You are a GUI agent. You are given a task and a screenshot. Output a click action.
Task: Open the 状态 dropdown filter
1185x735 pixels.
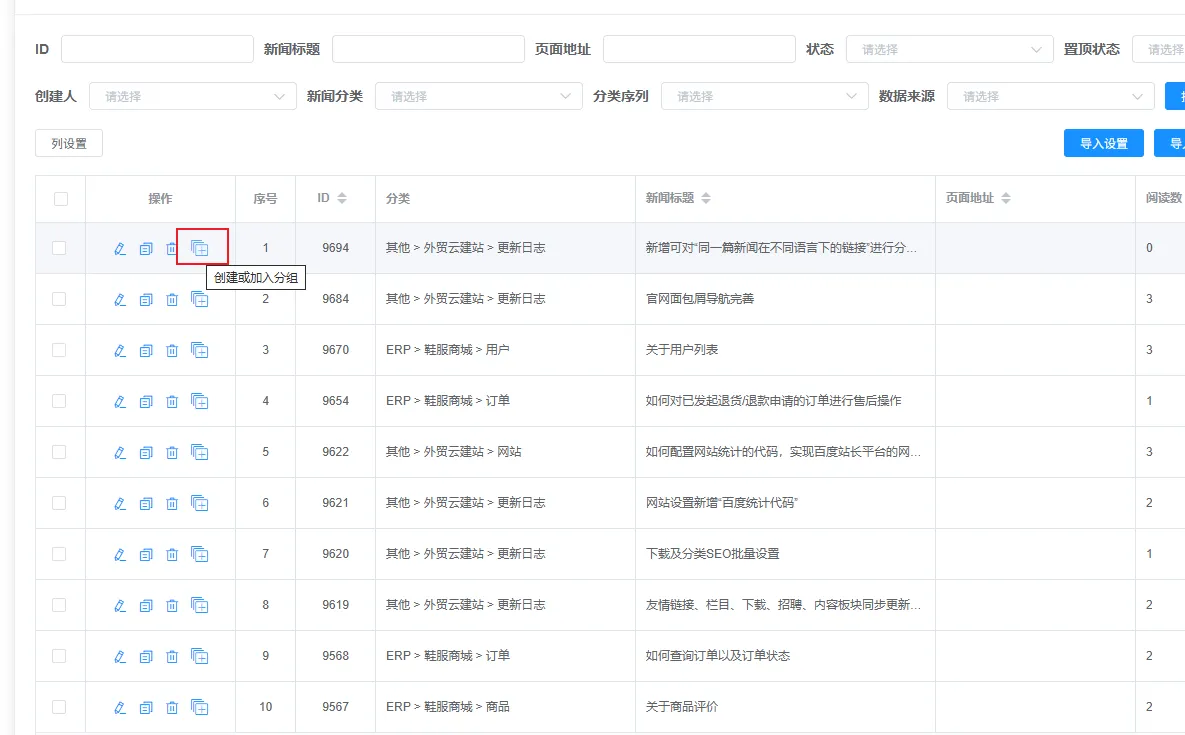pyautogui.click(x=949, y=49)
